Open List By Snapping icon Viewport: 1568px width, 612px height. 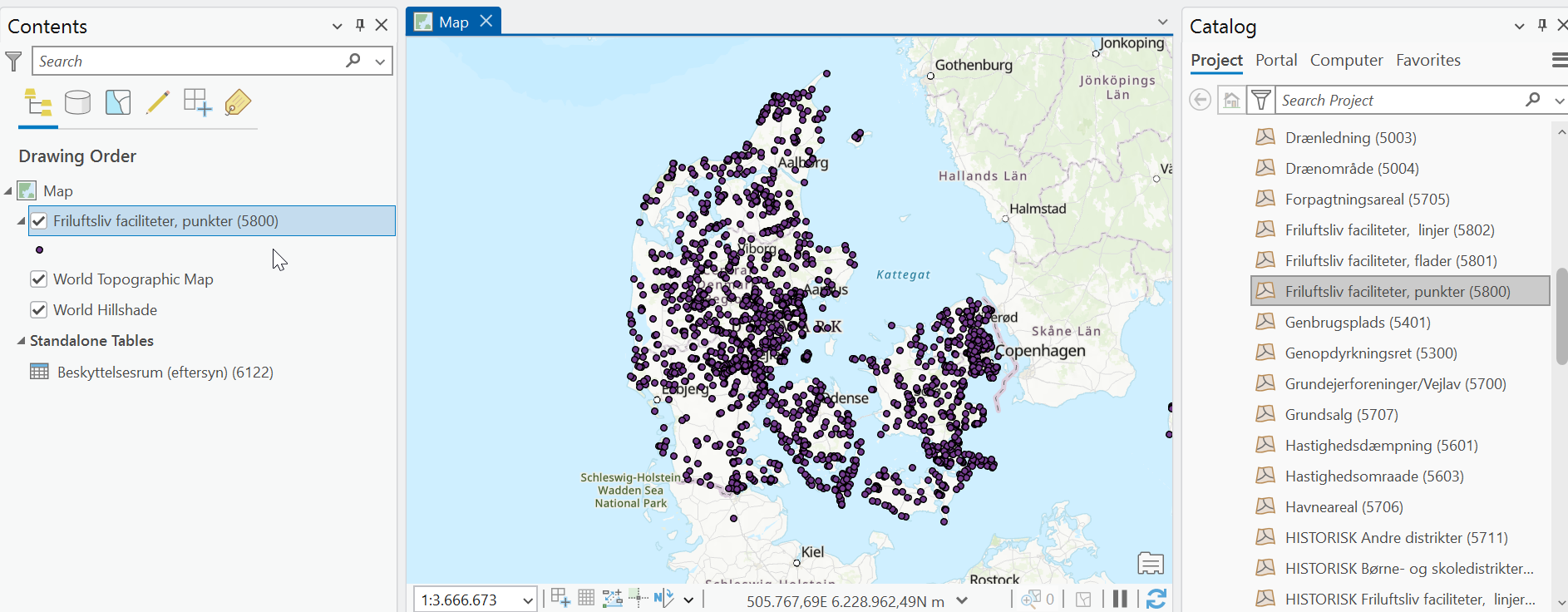[x=197, y=103]
